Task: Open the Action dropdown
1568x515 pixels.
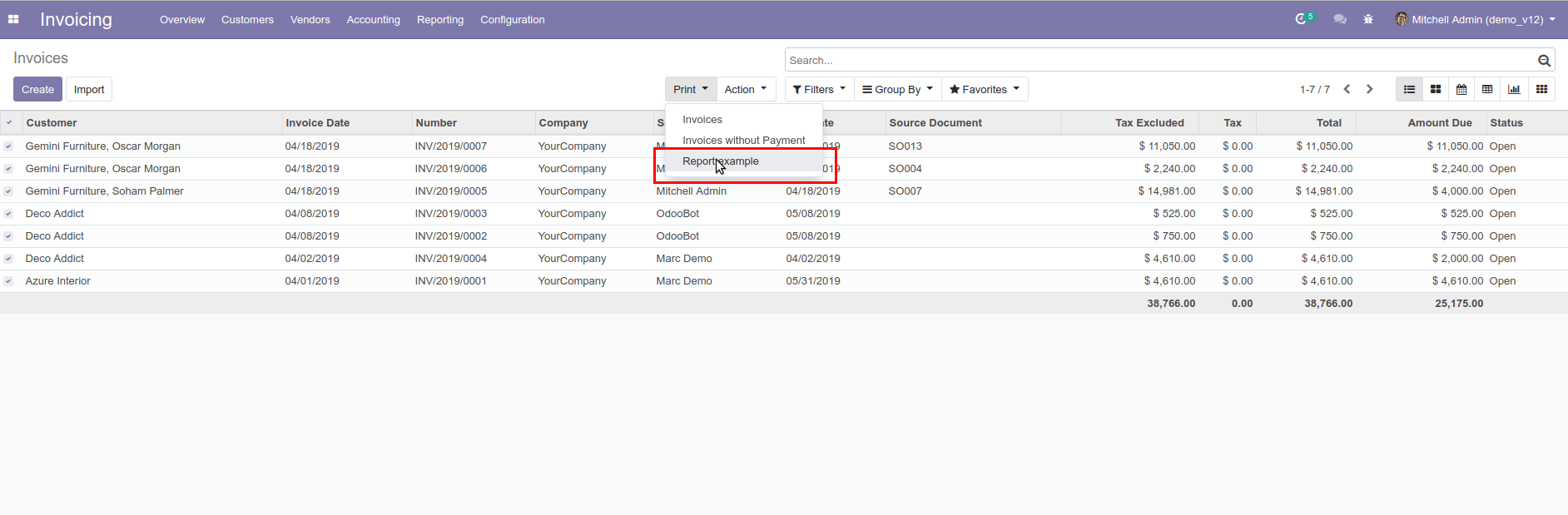Action: [746, 89]
